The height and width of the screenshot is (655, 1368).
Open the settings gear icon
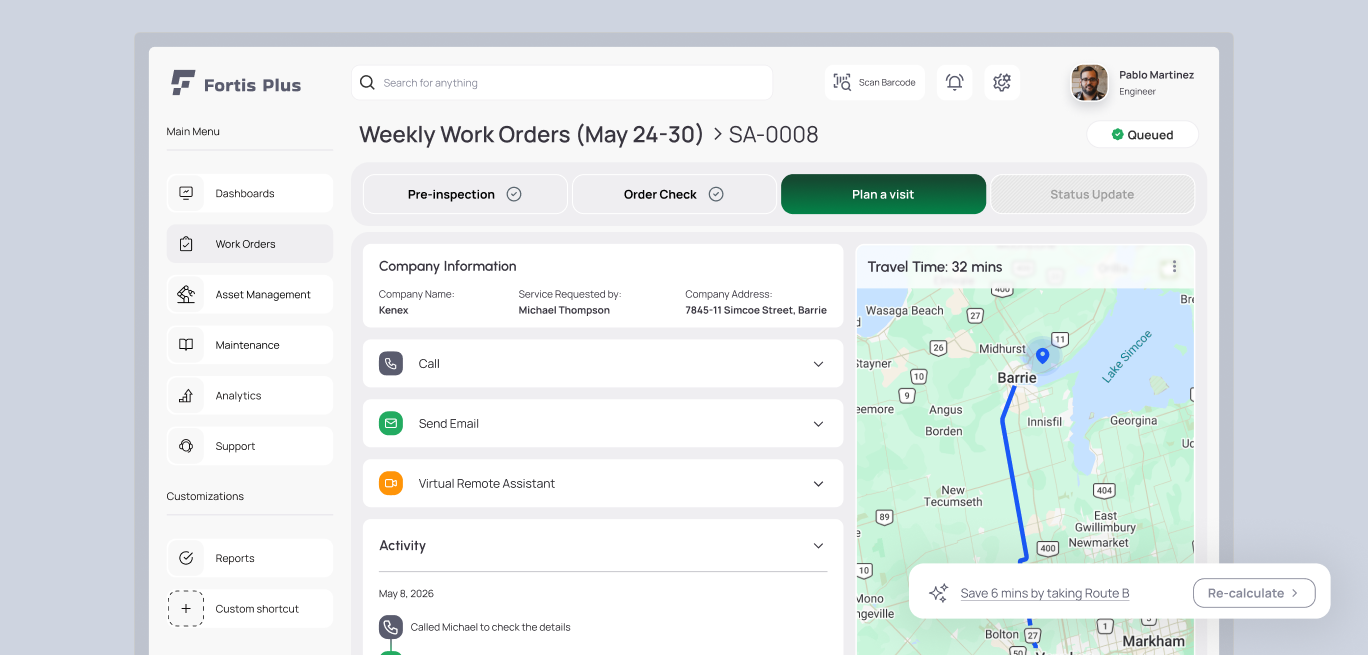(1002, 83)
